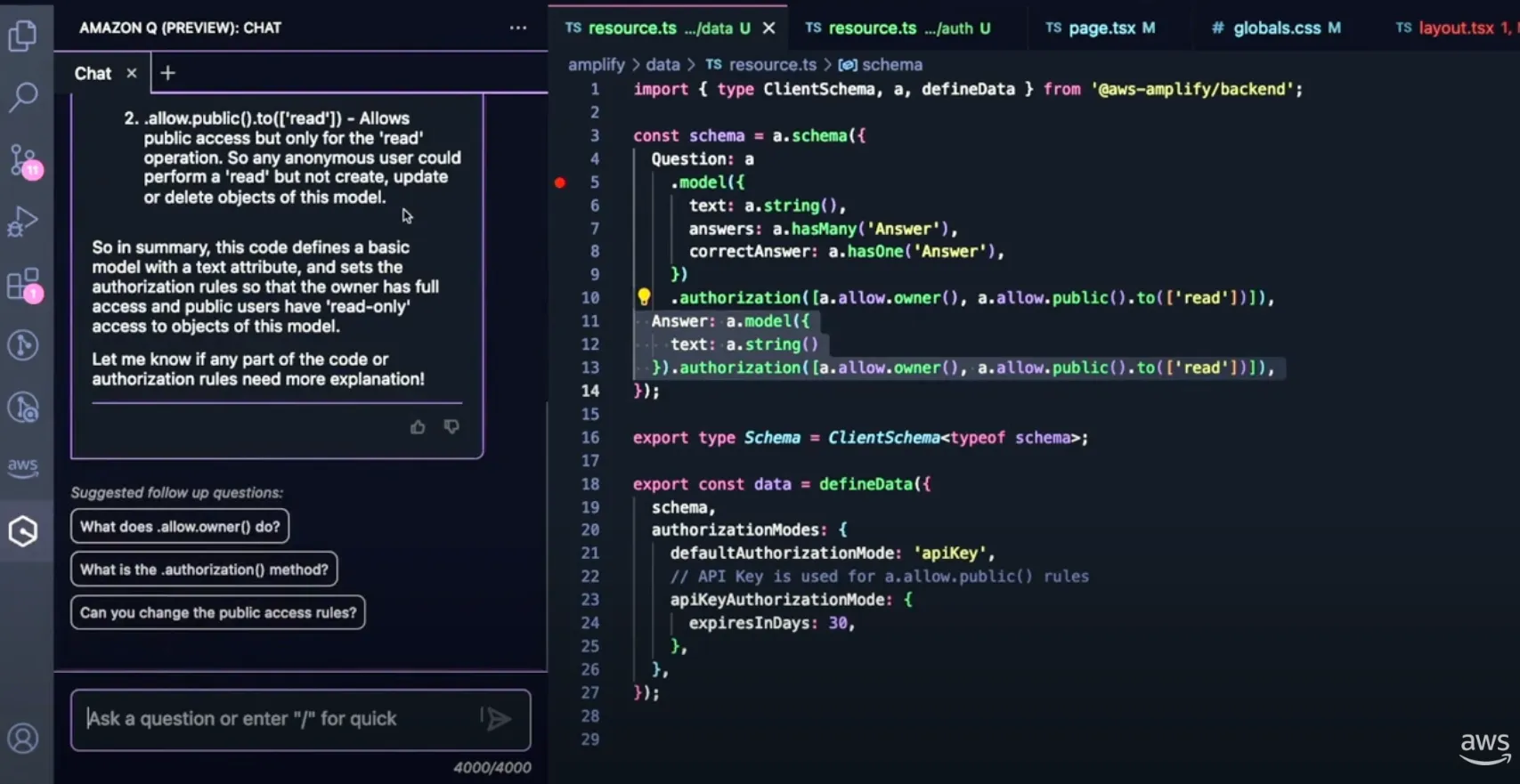Switch to the page.tsx tab
Image resolution: width=1520 pixels, height=784 pixels.
click(1101, 28)
